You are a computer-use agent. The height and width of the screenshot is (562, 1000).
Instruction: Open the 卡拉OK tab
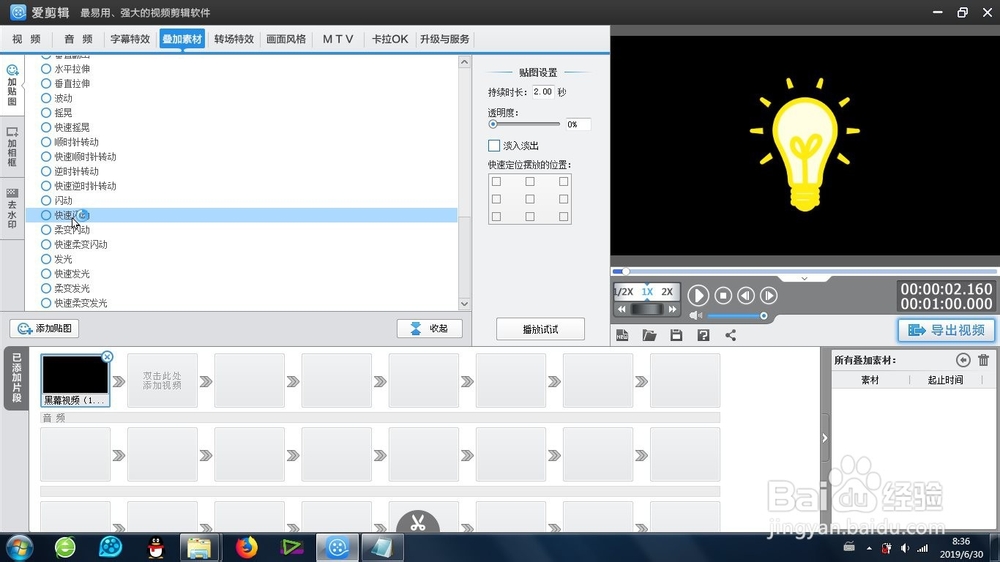(x=390, y=39)
